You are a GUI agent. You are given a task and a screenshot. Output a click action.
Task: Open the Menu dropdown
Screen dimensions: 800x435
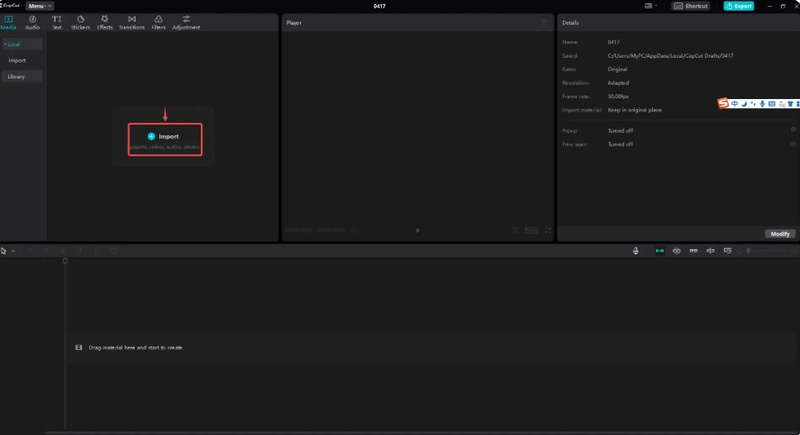(39, 6)
